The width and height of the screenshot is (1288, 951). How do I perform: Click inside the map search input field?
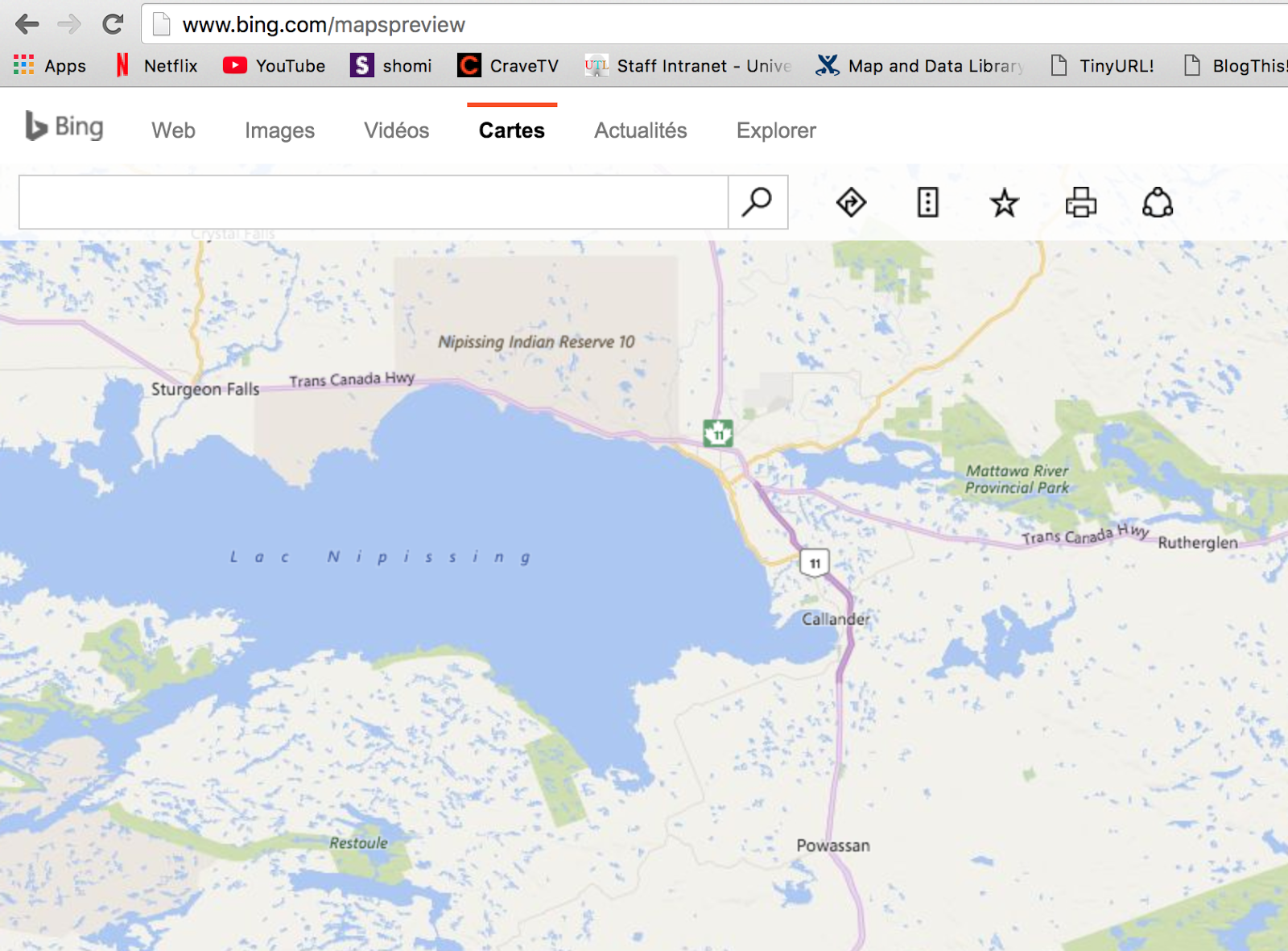(370, 202)
